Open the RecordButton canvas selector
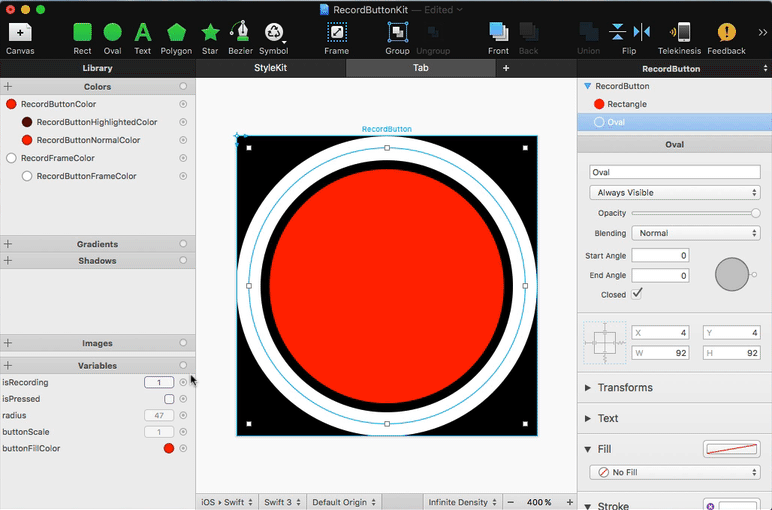The image size is (772, 510). click(675, 69)
